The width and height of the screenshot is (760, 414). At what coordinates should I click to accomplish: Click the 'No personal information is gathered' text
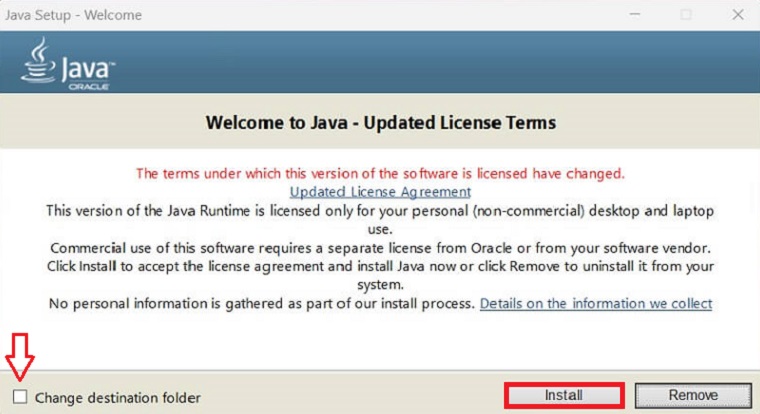point(262,303)
